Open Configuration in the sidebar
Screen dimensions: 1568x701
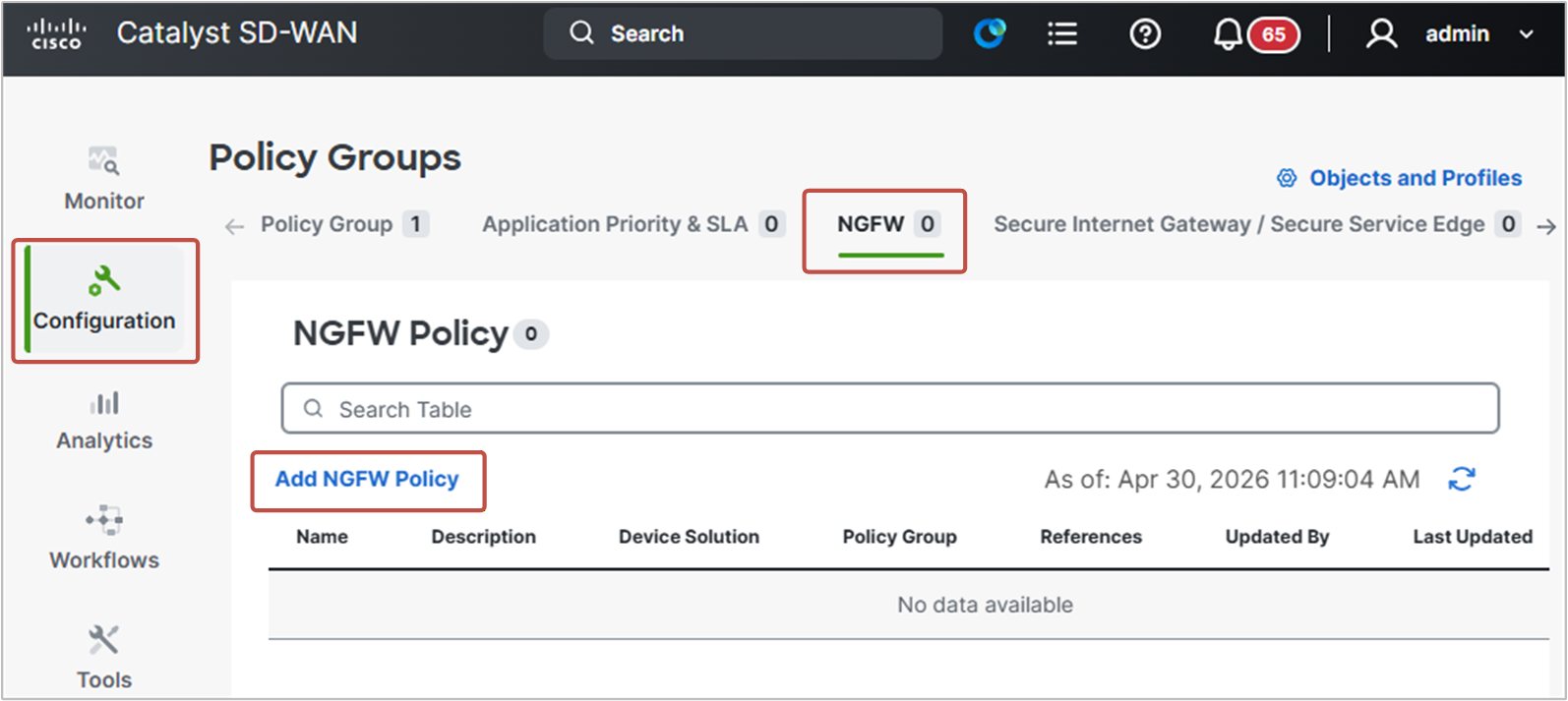pyautogui.click(x=104, y=299)
